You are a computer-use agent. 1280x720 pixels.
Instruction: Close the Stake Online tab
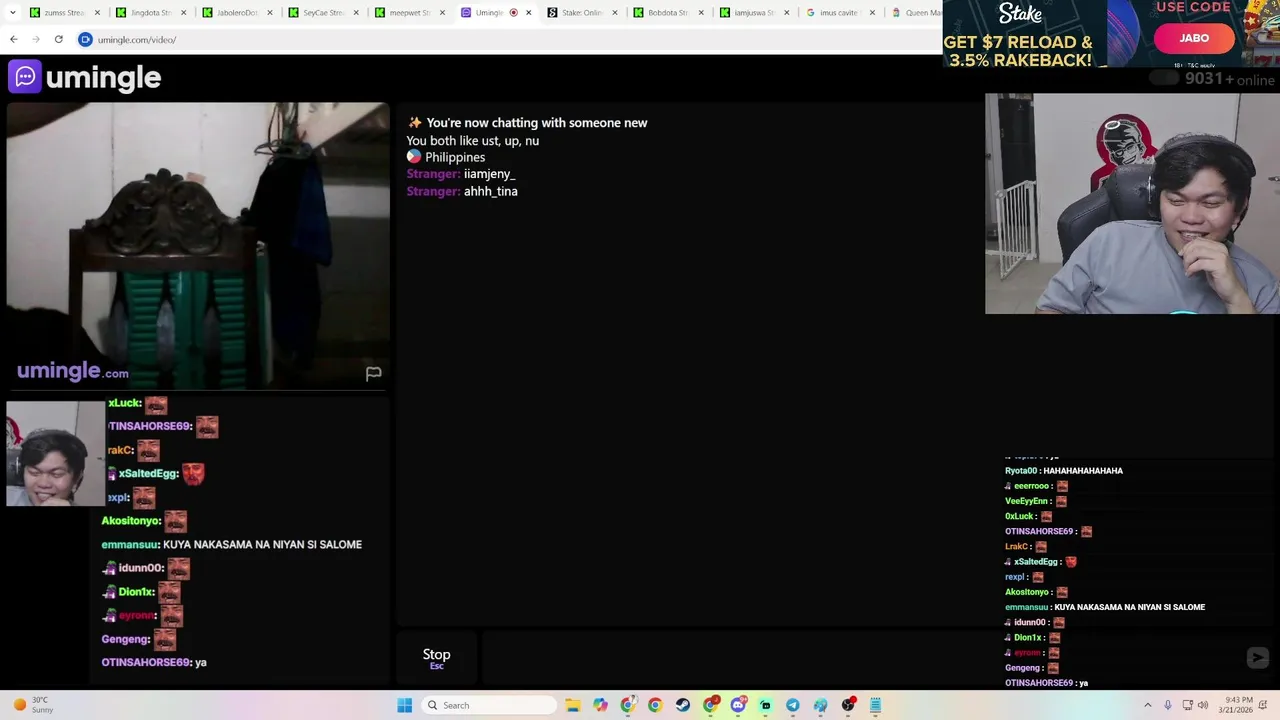[614, 13]
